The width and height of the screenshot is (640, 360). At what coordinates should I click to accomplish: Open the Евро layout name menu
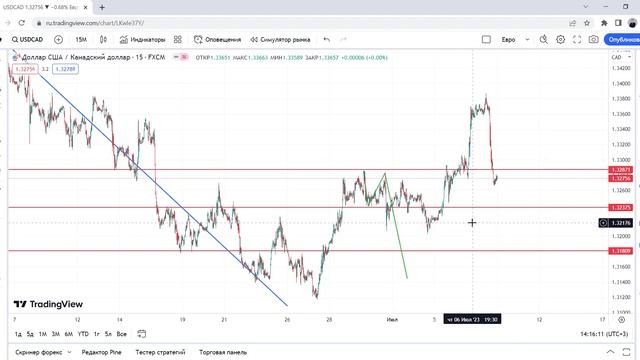click(508, 40)
